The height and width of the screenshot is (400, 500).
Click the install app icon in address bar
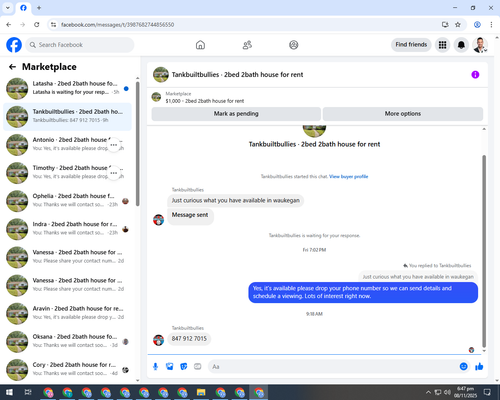pyautogui.click(x=445, y=25)
